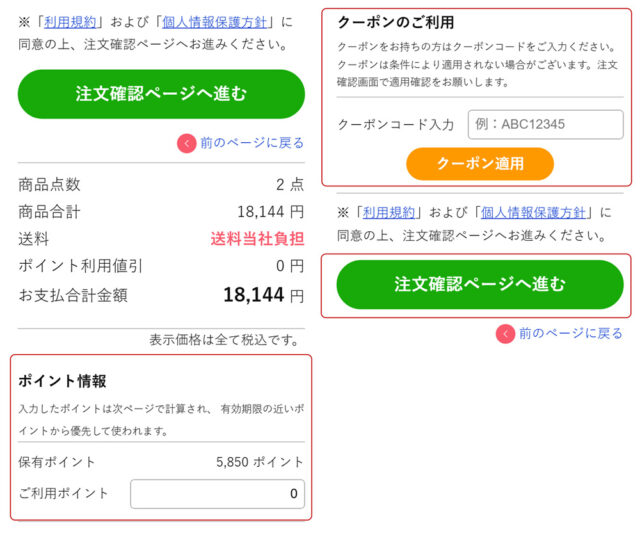Apply coupon with the orange クーポン適用 button

480,163
